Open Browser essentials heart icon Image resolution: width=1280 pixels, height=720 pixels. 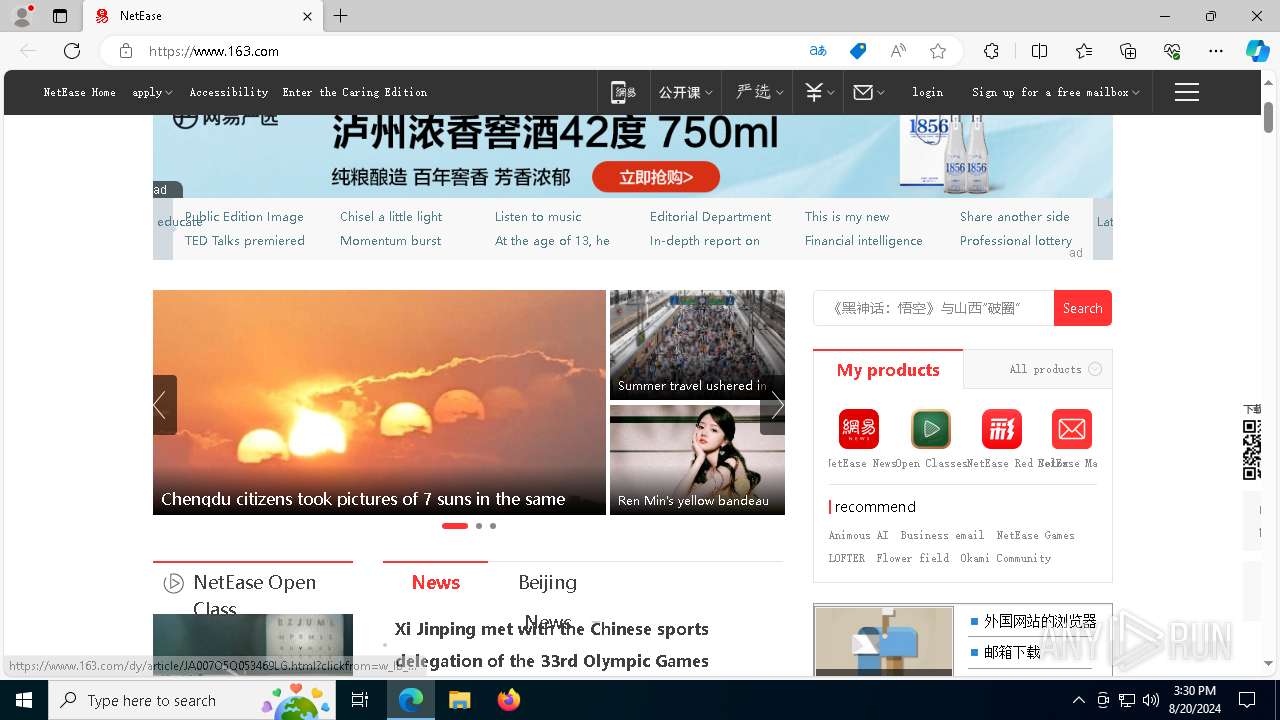point(1172,51)
